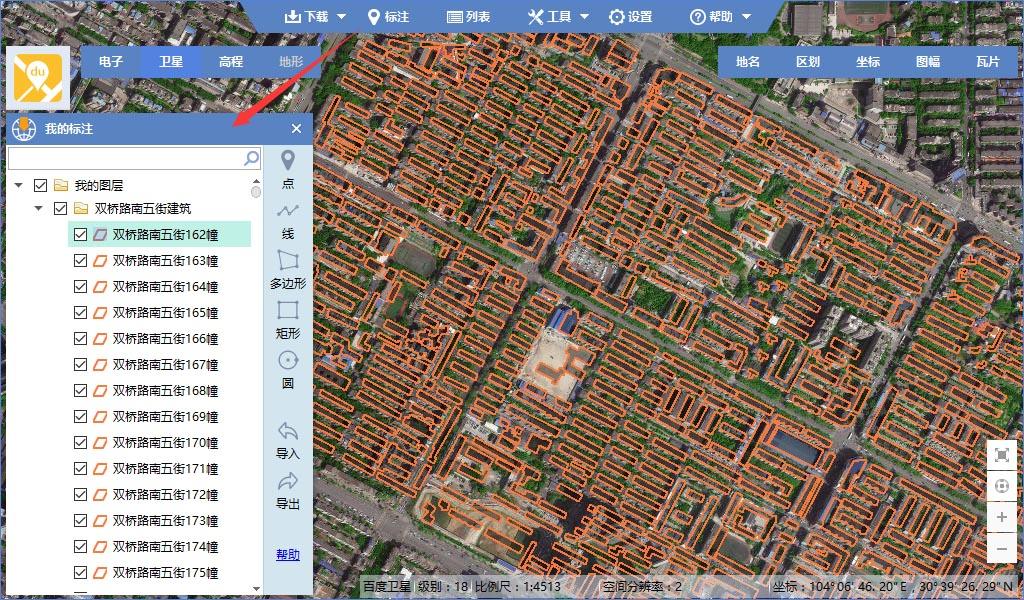Collapse the 双桥路南五街建筑 tree node

(39, 209)
